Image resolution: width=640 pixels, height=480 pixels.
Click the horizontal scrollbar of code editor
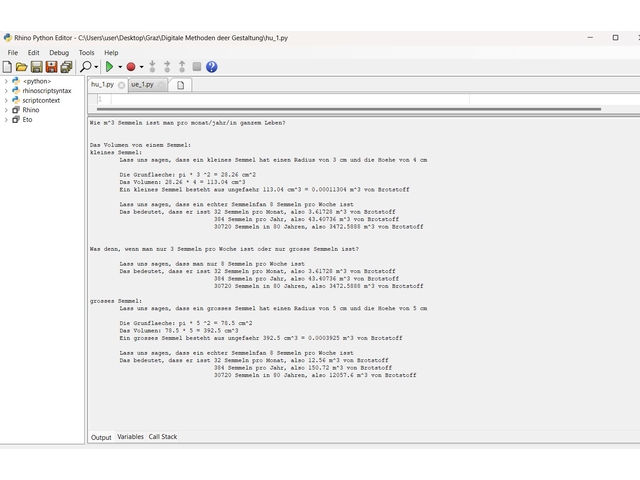[x=349, y=109]
